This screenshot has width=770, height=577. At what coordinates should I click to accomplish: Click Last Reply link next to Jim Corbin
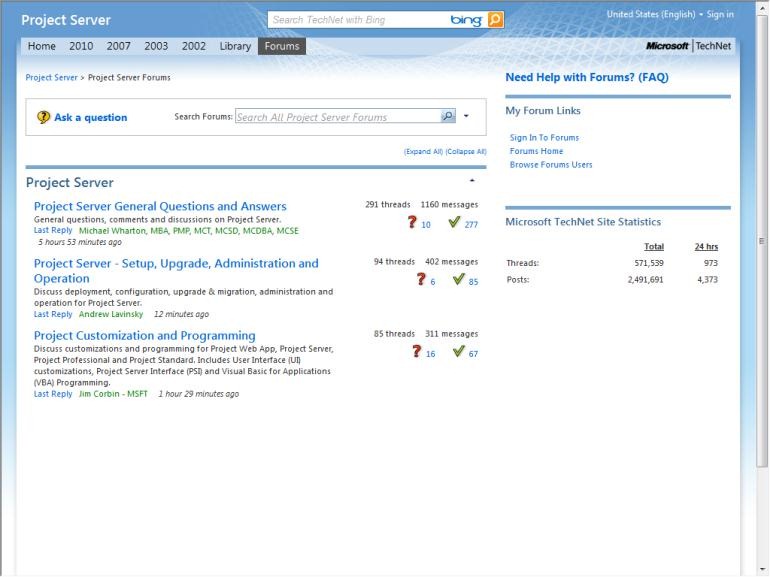point(53,394)
